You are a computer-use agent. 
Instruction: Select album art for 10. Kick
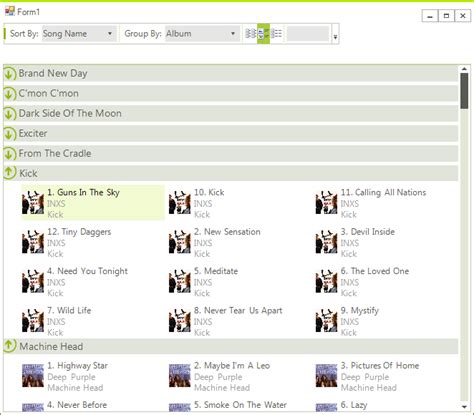click(x=180, y=203)
